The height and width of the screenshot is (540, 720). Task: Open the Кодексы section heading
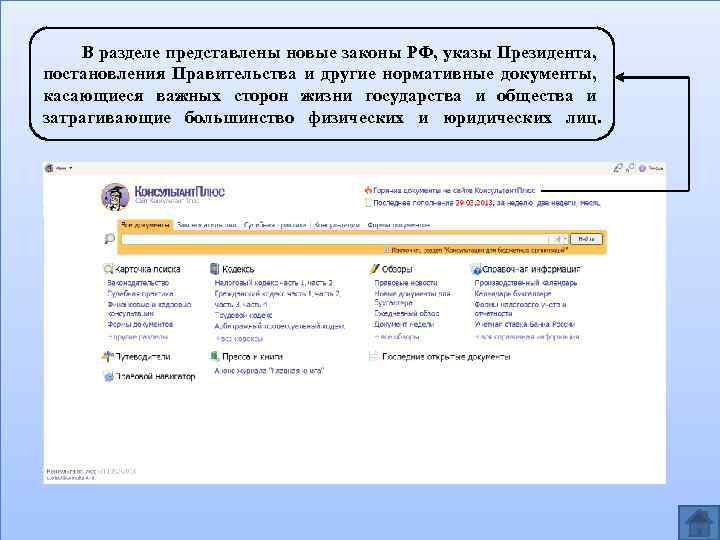(x=238, y=269)
